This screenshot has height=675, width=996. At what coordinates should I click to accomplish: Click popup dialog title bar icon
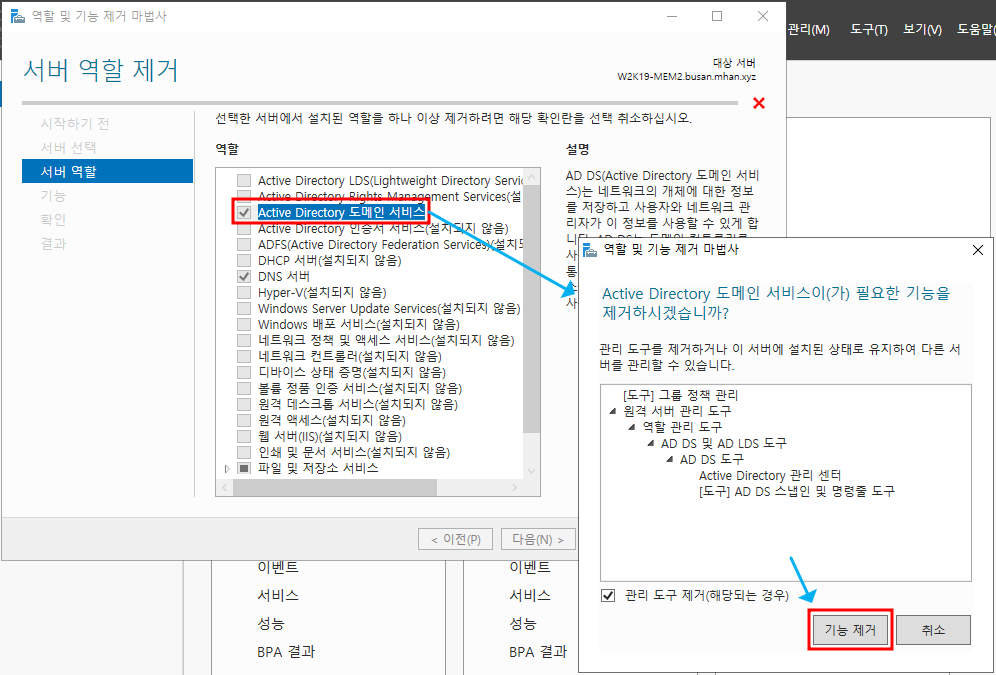pyautogui.click(x=591, y=250)
